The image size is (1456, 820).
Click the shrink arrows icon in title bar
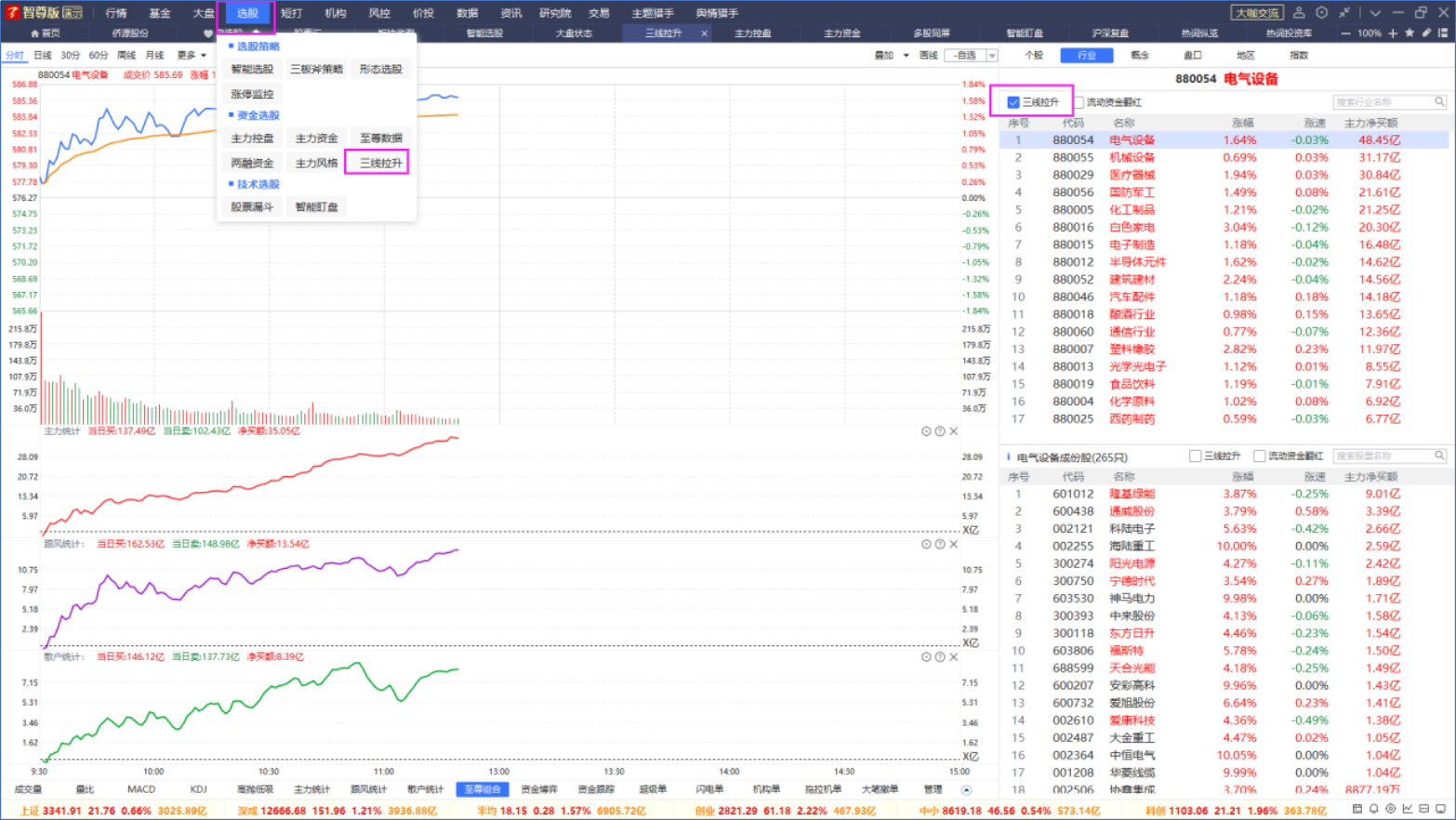coord(1343,13)
